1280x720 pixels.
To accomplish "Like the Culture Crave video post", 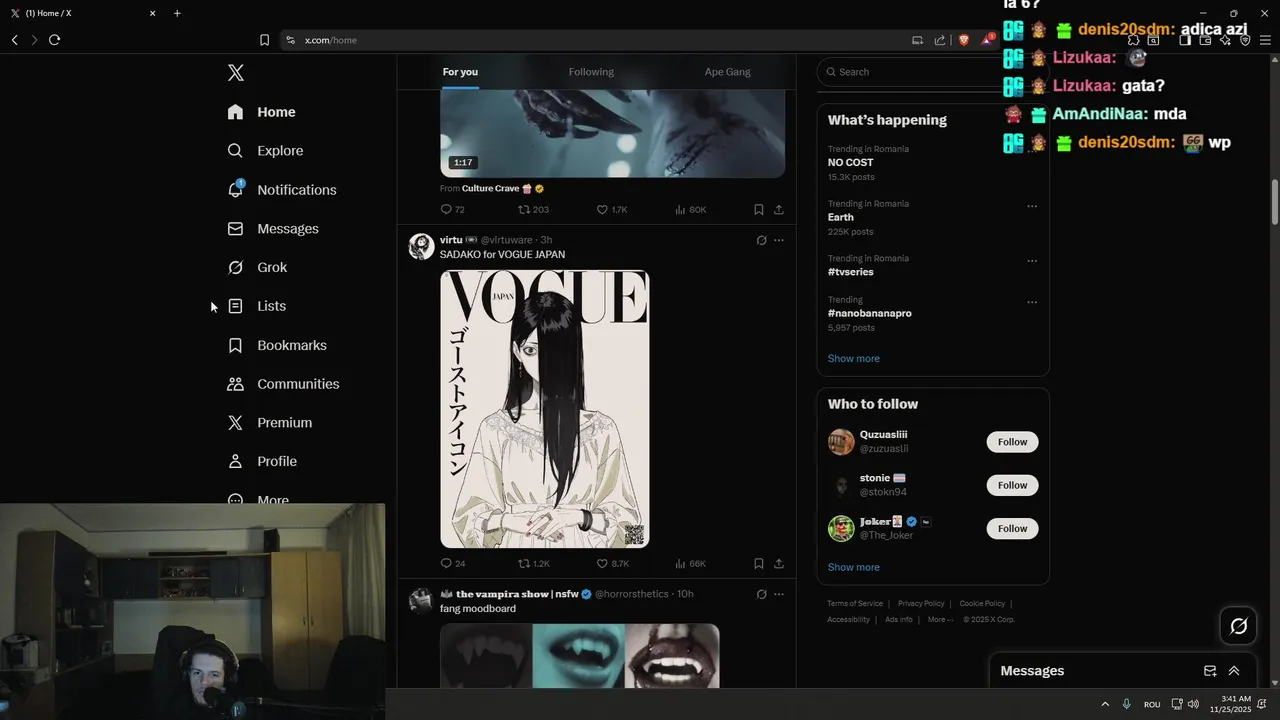I will pyautogui.click(x=612, y=210).
